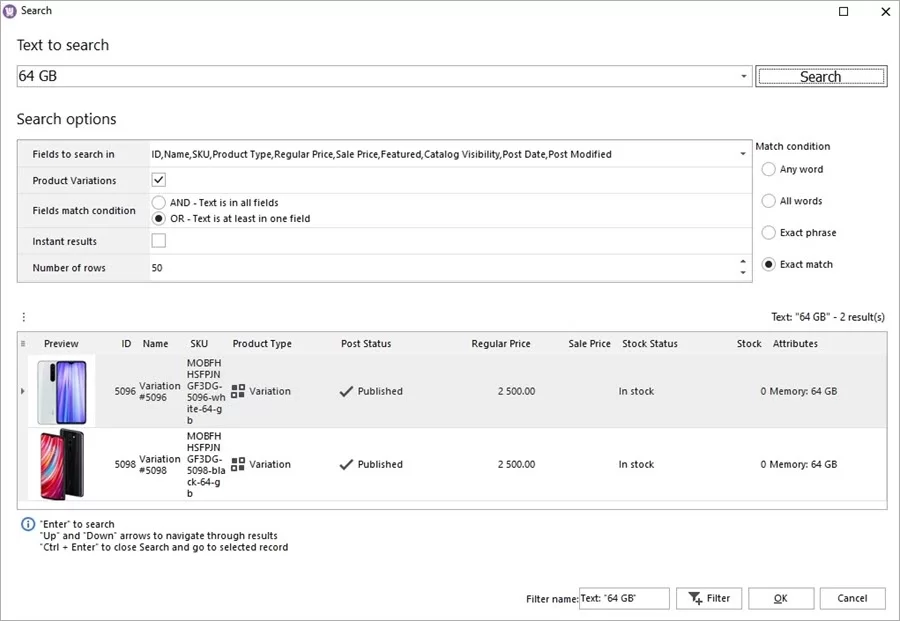Increase Number of rows with the up stepper

[744, 262]
